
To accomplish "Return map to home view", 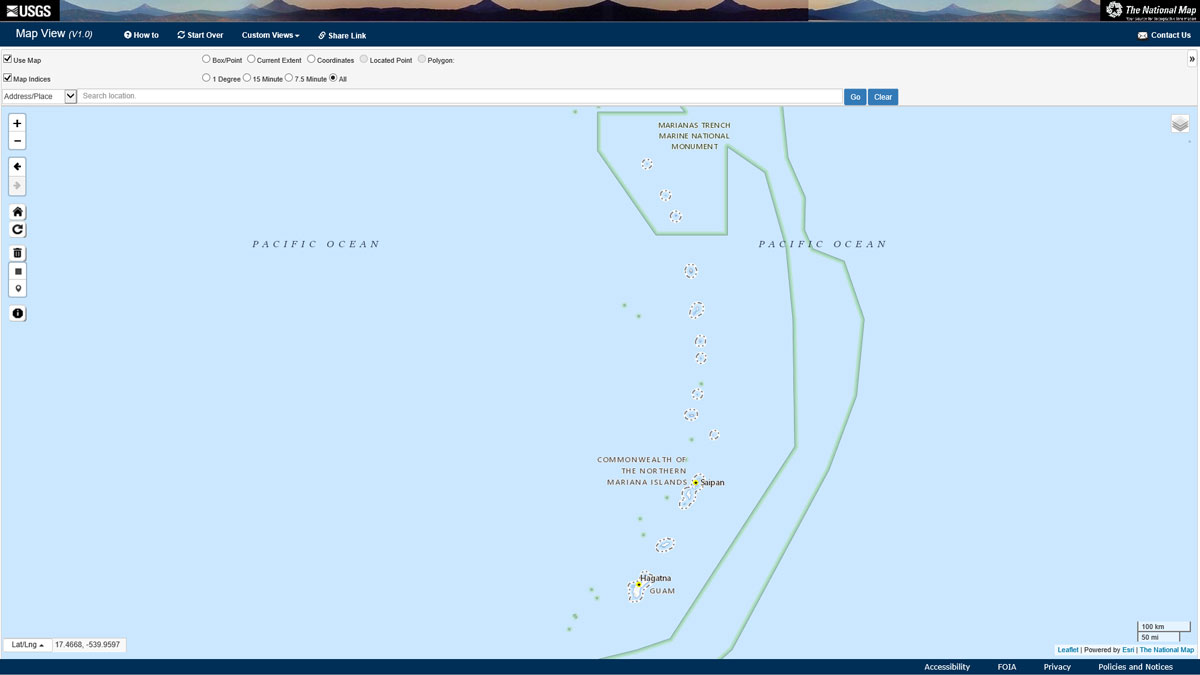I will click(x=17, y=212).
